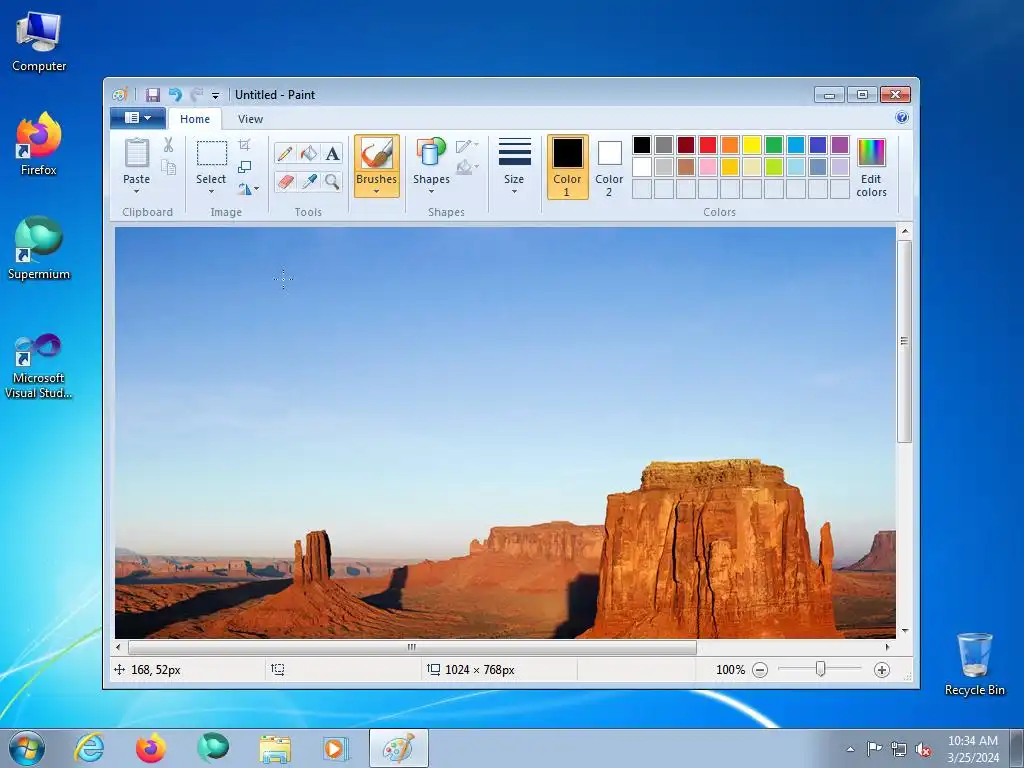Show hidden icons arrow in system tray

click(x=850, y=749)
